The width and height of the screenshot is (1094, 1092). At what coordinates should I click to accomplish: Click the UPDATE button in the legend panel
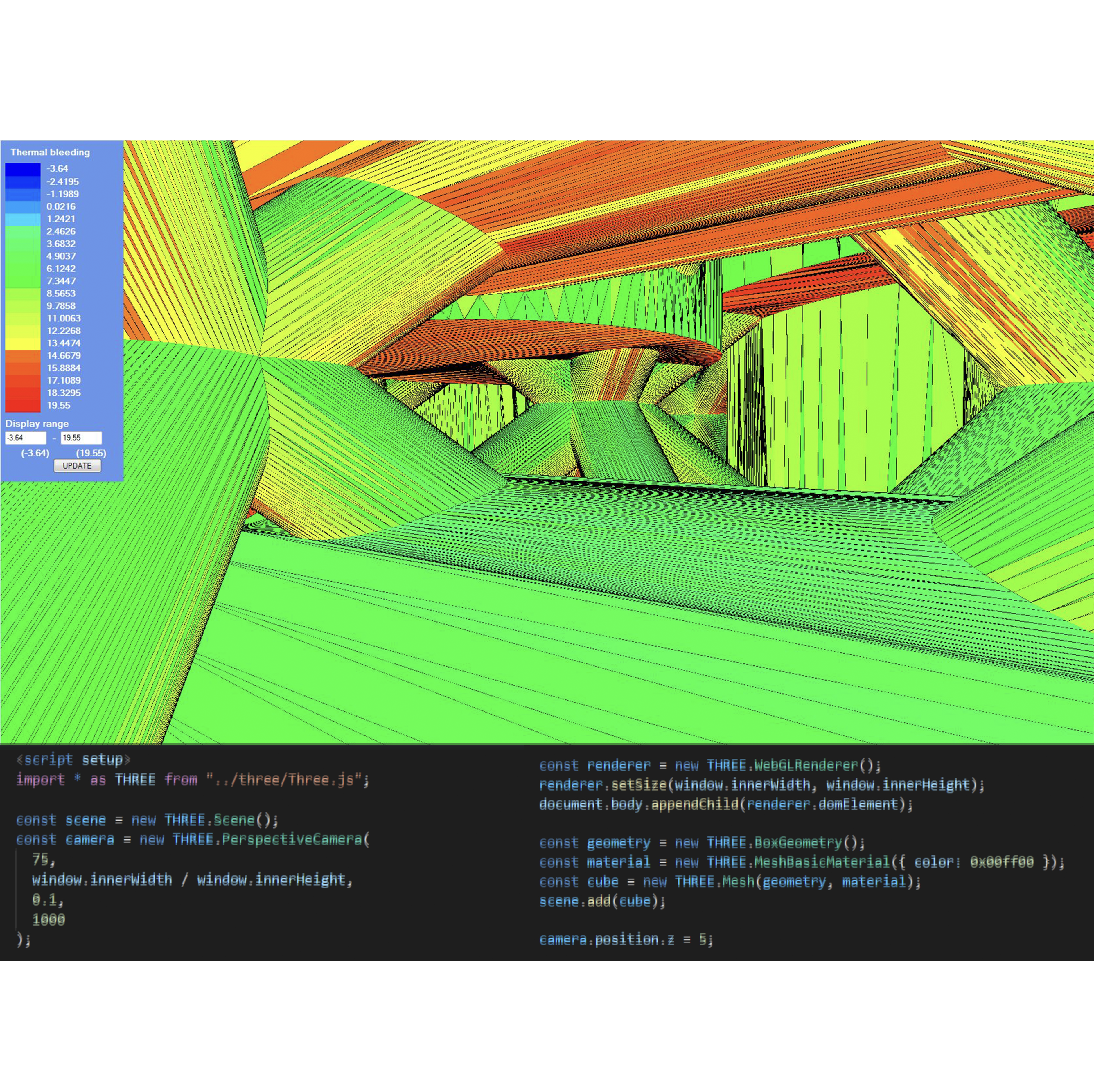click(x=78, y=465)
